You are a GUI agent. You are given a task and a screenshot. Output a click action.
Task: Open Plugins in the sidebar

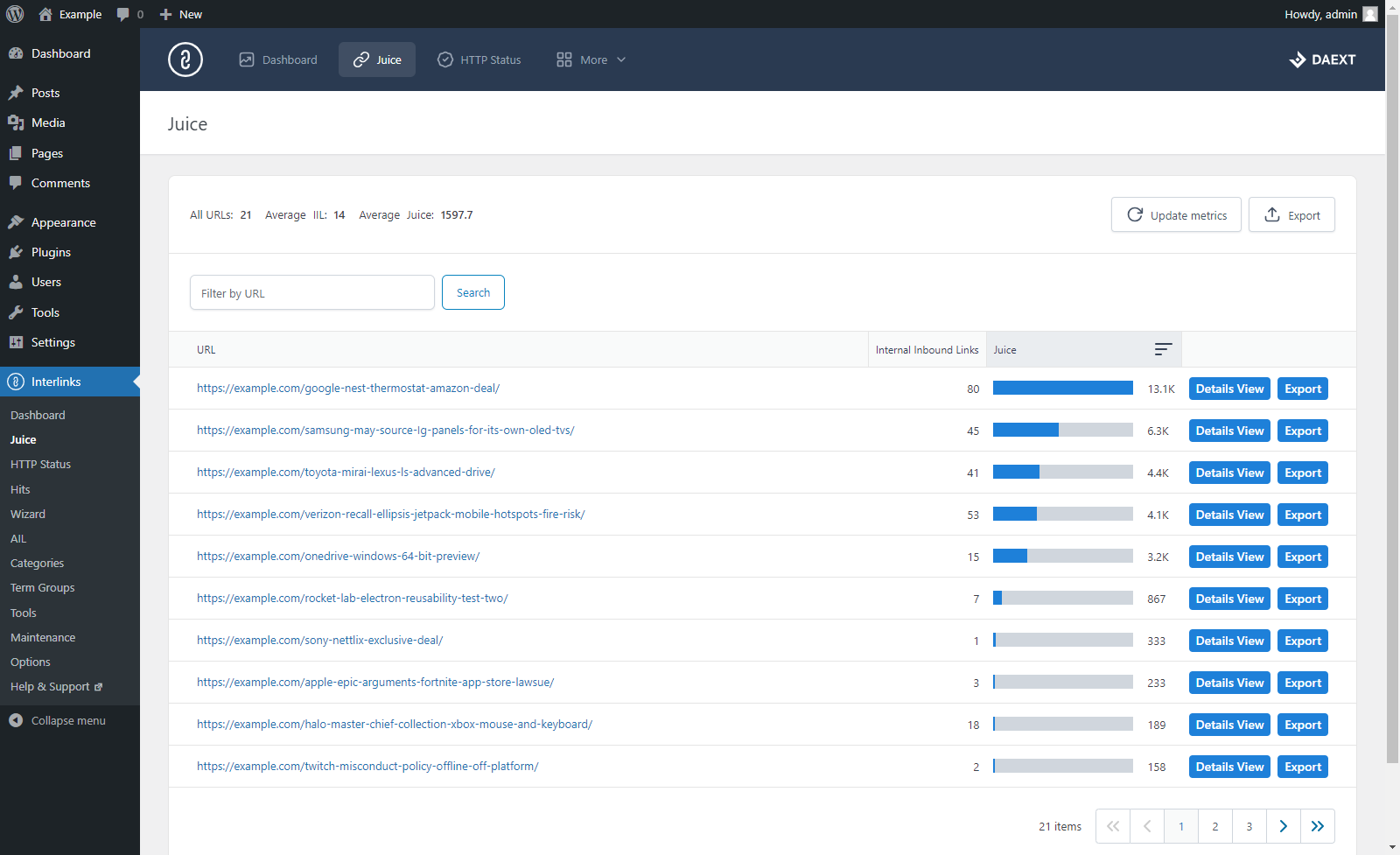pos(51,252)
